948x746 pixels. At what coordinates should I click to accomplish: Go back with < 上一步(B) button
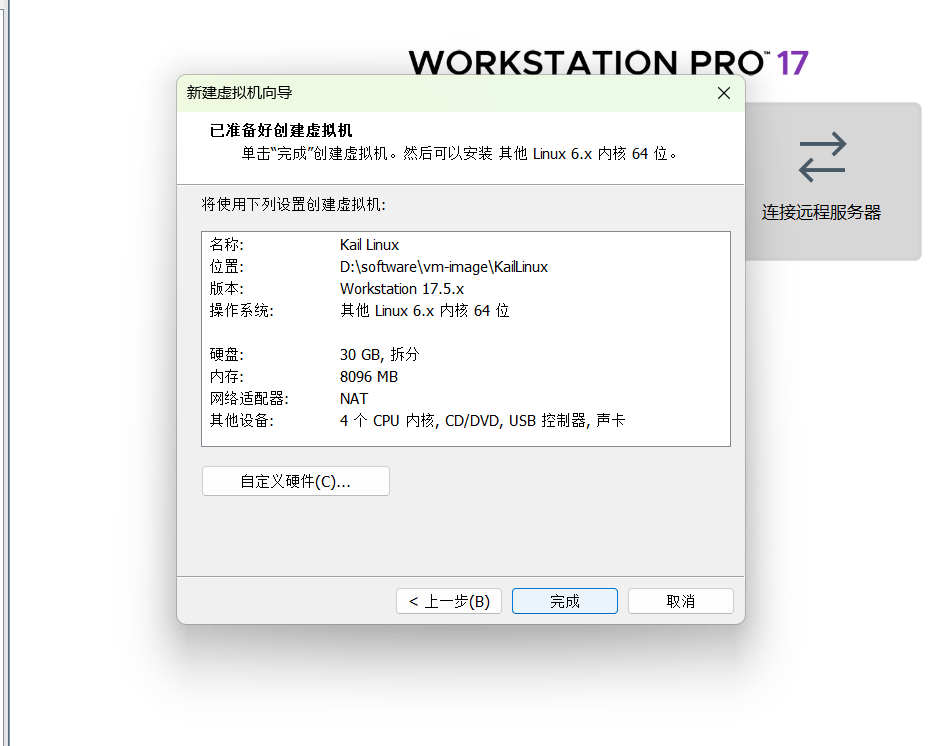coord(449,601)
